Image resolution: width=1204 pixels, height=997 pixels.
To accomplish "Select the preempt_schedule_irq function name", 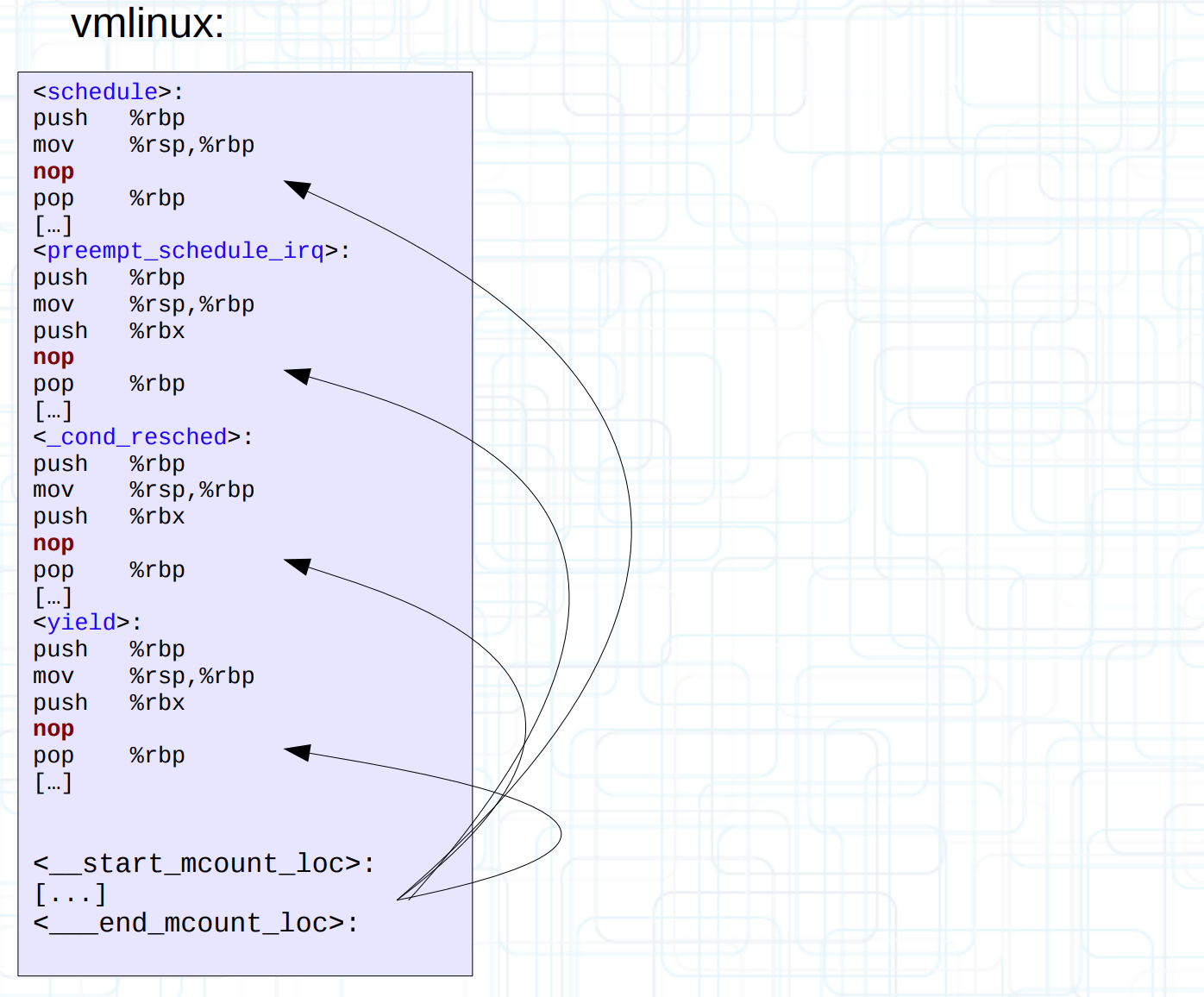I will tap(185, 251).
